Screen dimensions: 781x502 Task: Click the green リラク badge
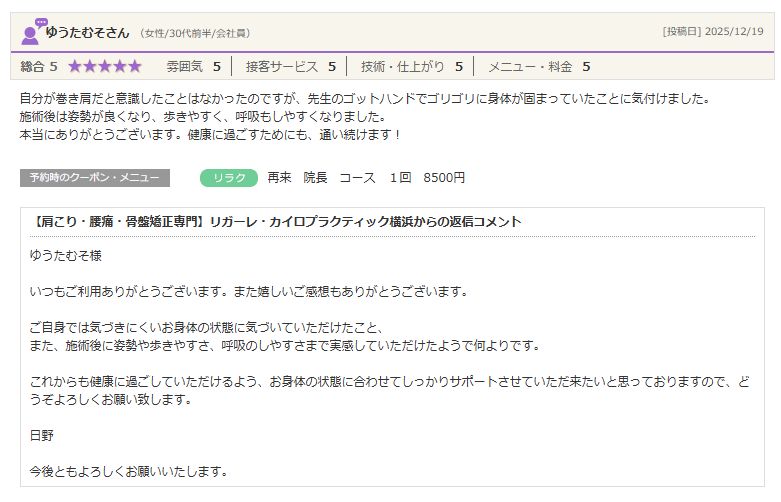tap(229, 178)
